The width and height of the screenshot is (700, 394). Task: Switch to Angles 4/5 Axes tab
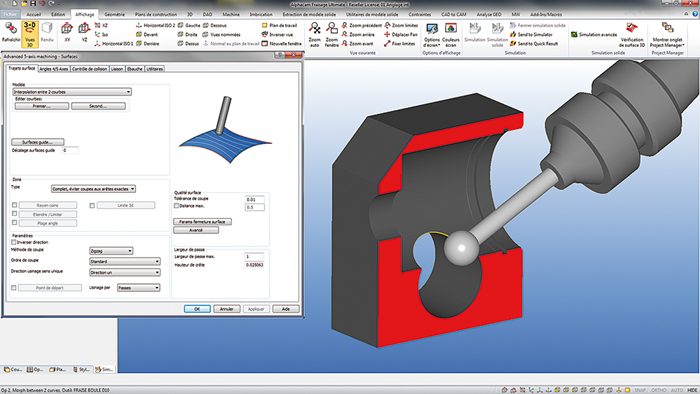[54, 69]
